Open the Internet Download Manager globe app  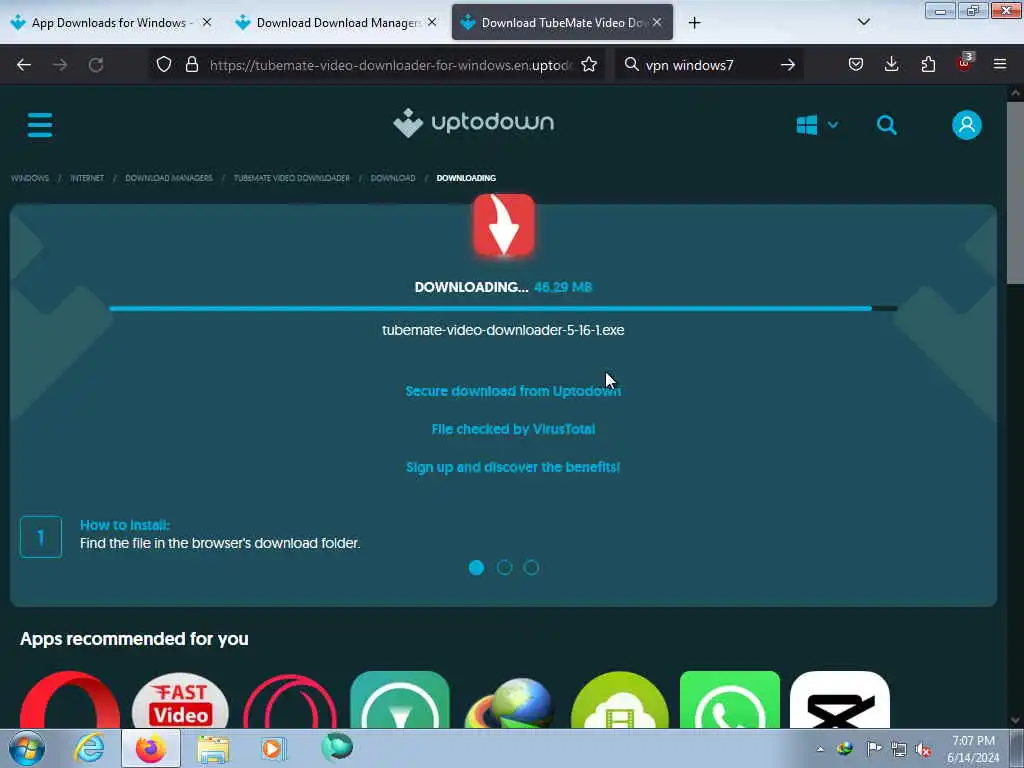(x=510, y=702)
